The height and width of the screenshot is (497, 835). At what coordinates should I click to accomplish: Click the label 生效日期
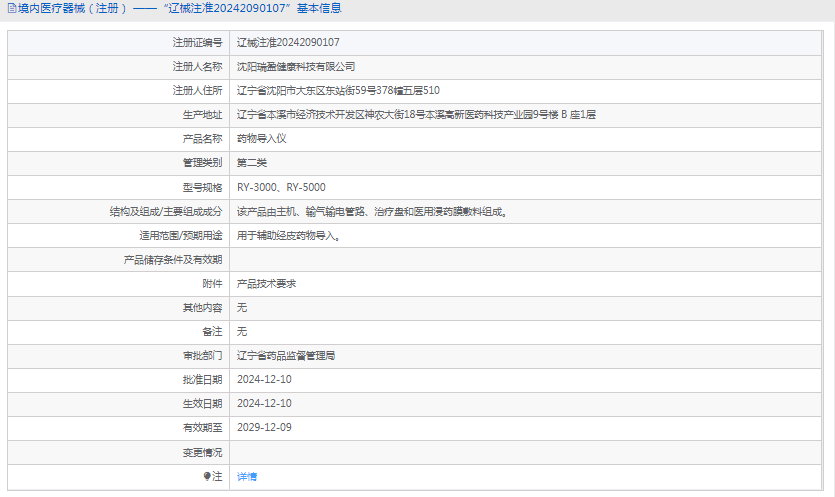click(x=202, y=404)
